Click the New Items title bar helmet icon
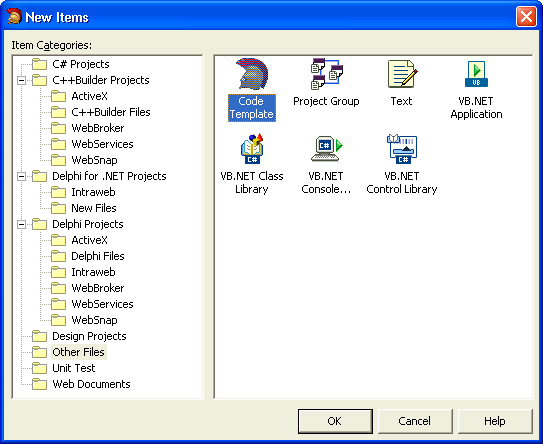The height and width of the screenshot is (444, 543). tap(14, 16)
